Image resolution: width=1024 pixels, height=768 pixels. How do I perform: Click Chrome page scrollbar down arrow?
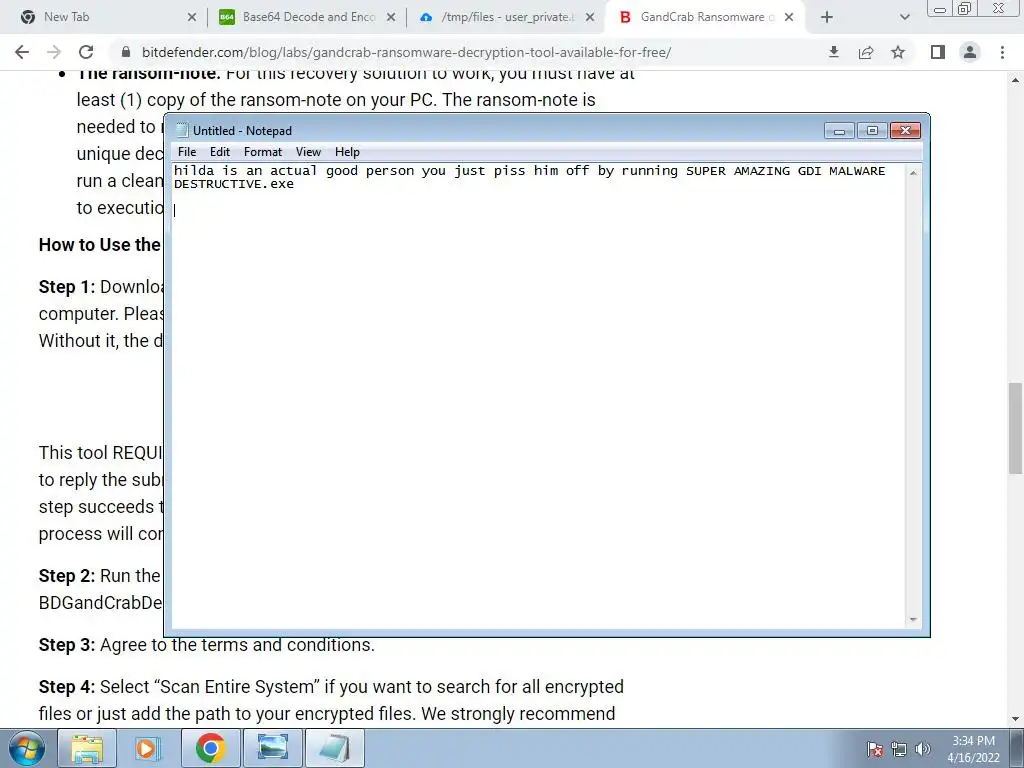[1015, 720]
